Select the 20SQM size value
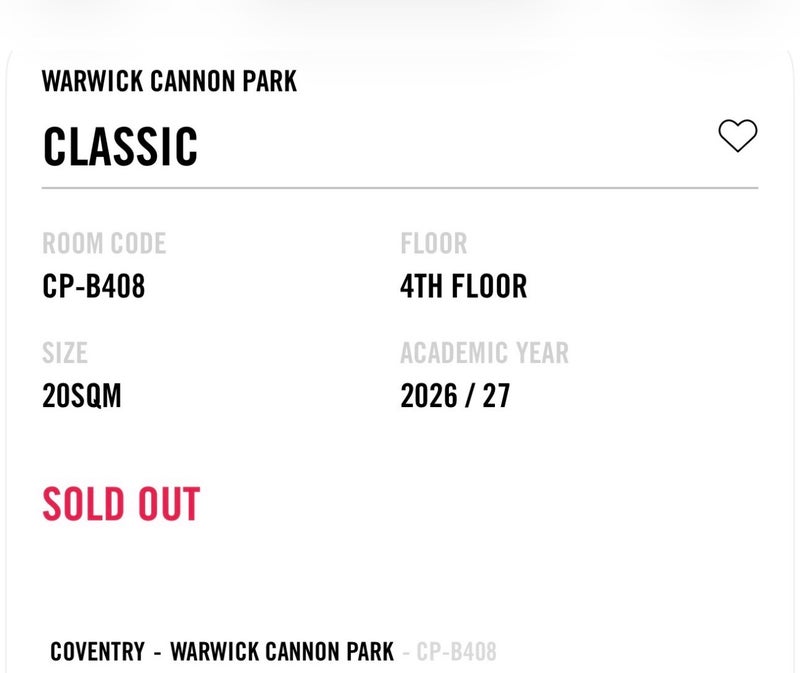The width and height of the screenshot is (800, 673). [82, 396]
